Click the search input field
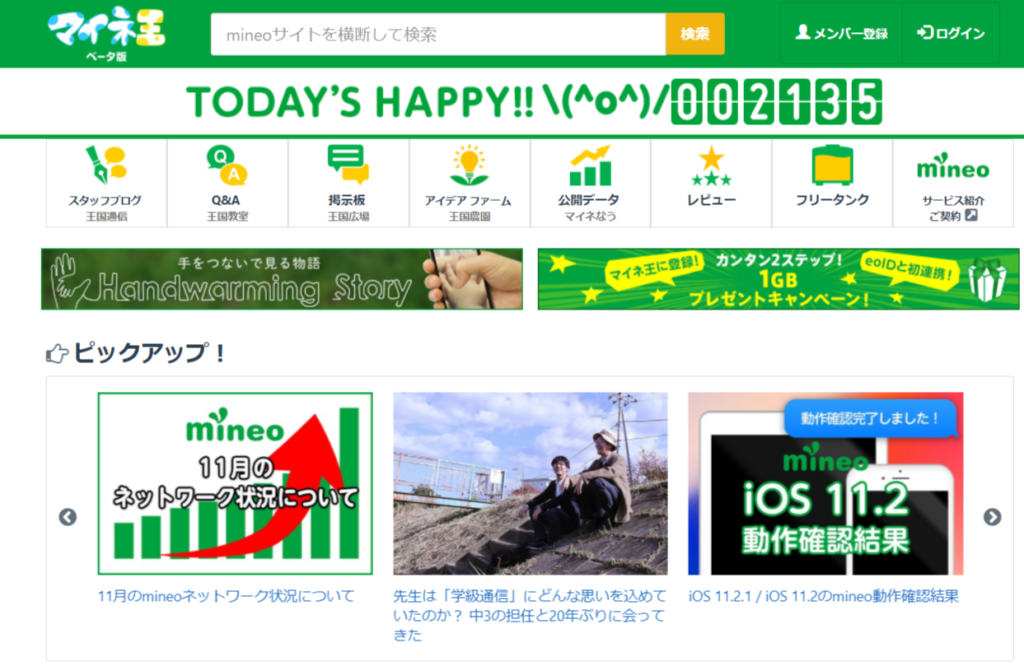Screen dimensions: 1024x666 tap(438, 34)
